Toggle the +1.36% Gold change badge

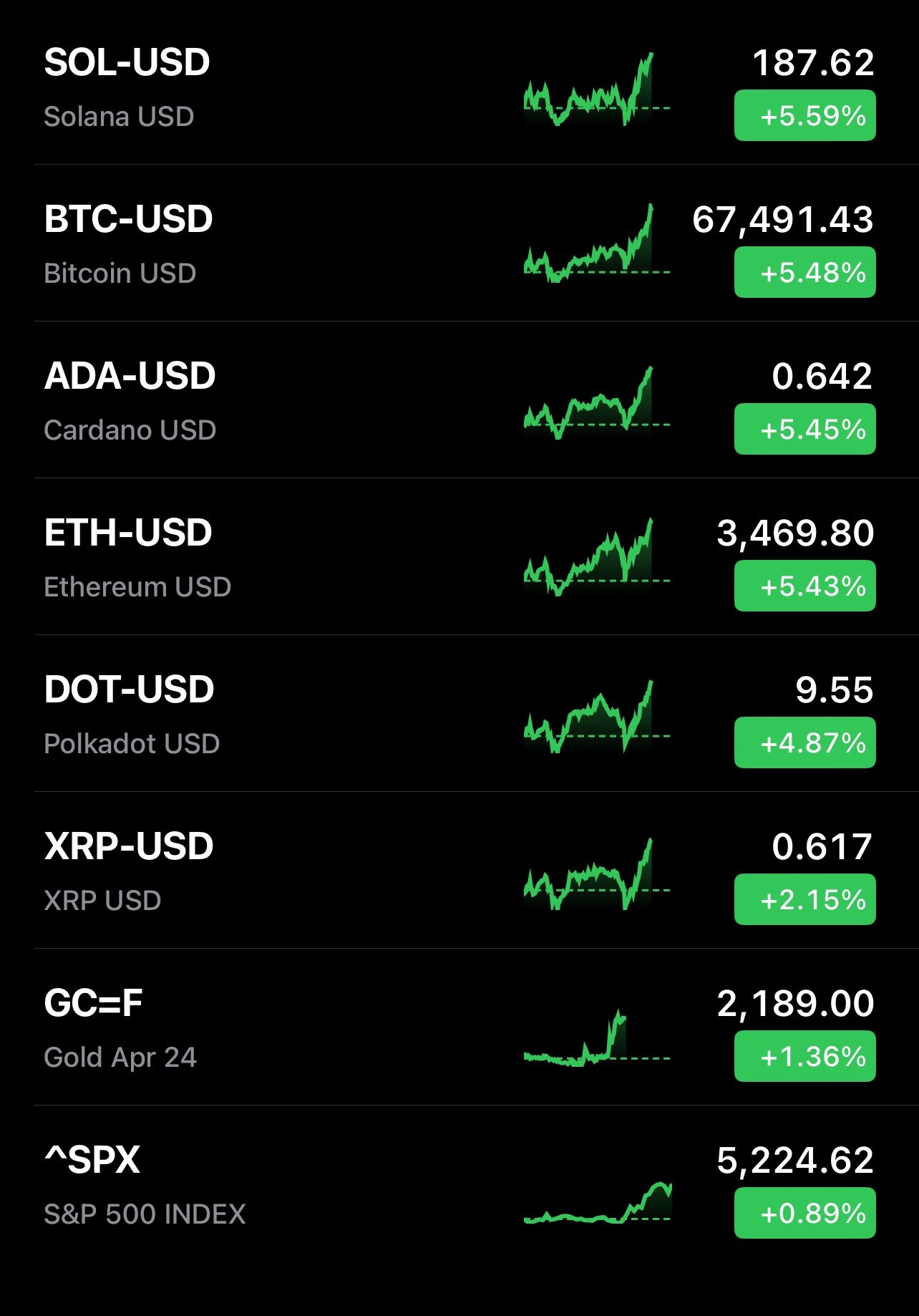coord(804,1056)
